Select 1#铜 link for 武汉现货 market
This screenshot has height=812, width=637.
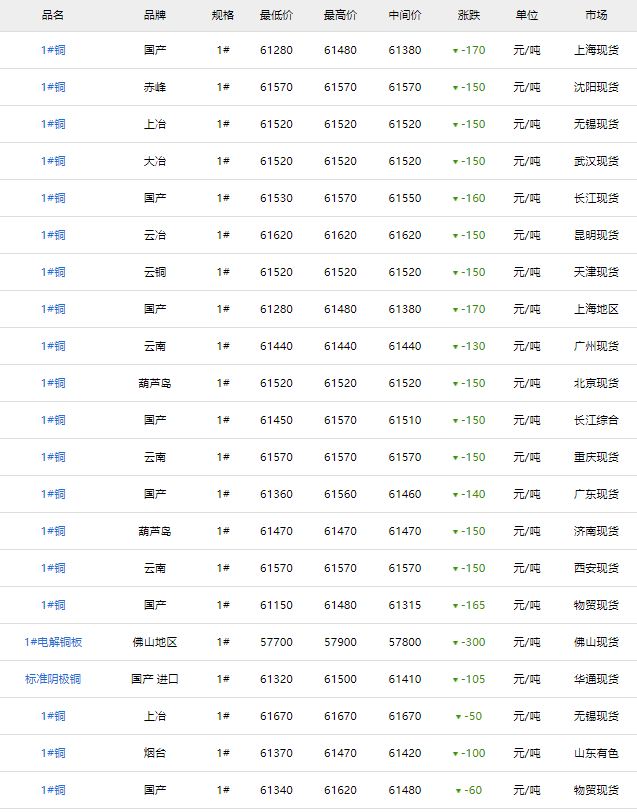(x=53, y=161)
